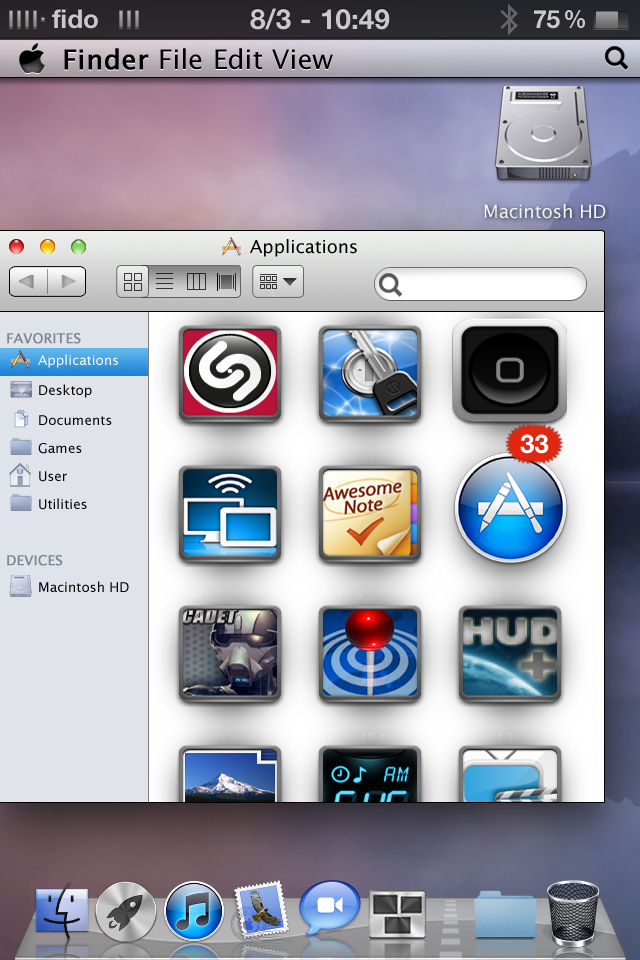Tap the fido carrier label

(75, 20)
